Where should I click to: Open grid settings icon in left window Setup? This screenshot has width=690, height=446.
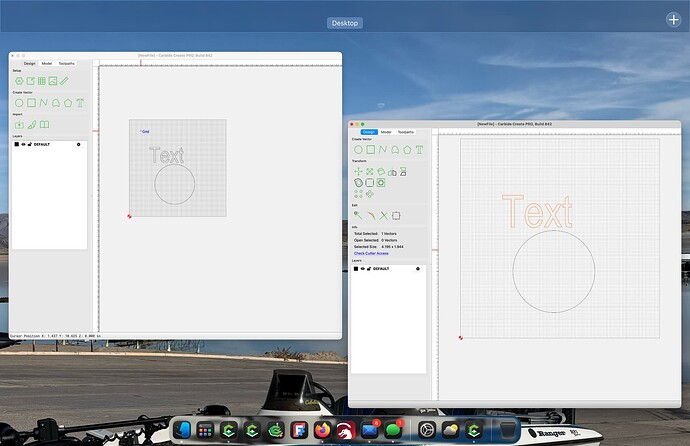click(x=42, y=81)
